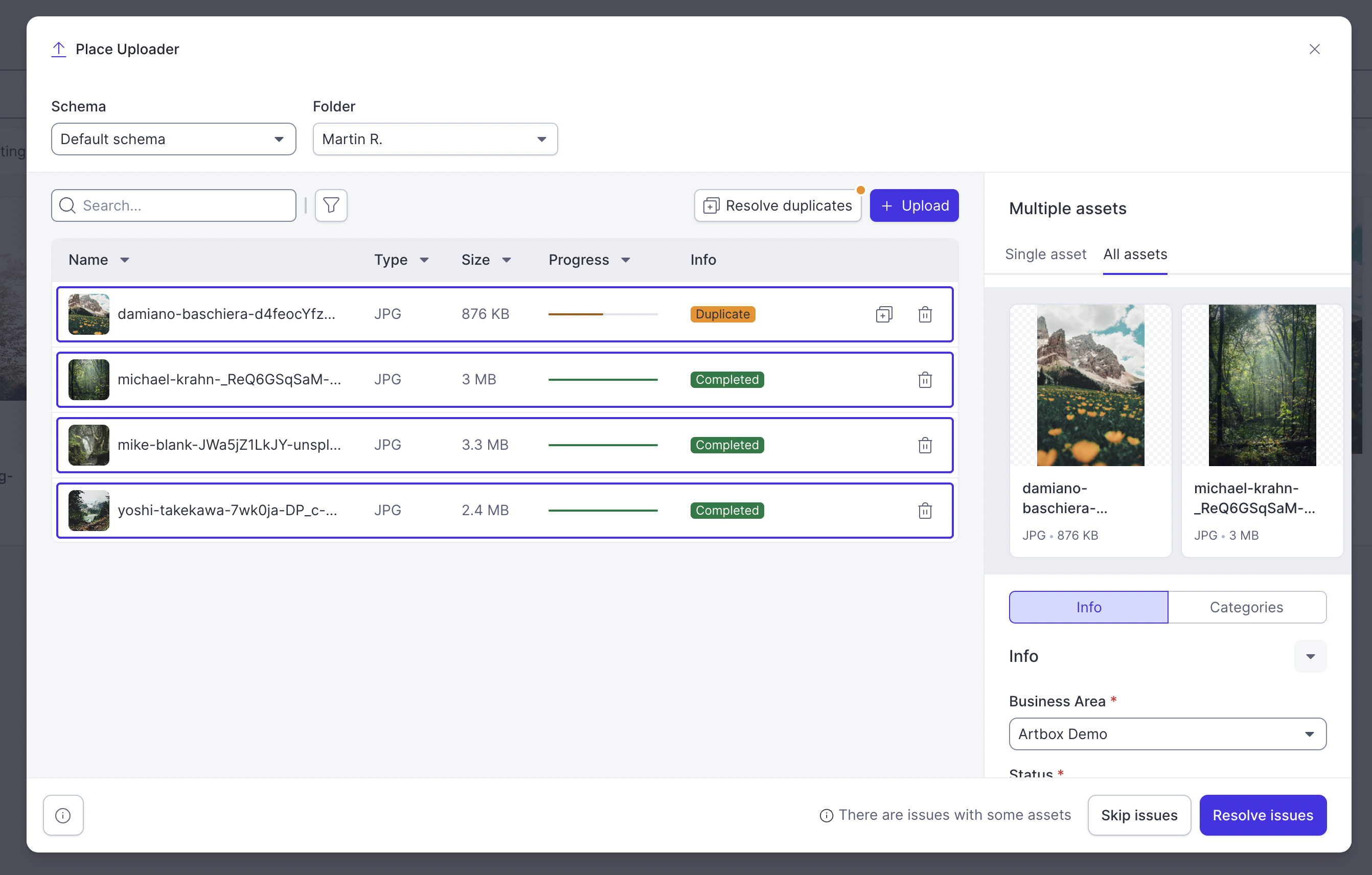The image size is (1372, 875).
Task: Click file name damiano-baschiera-d4feocYfz...
Action: point(226,314)
